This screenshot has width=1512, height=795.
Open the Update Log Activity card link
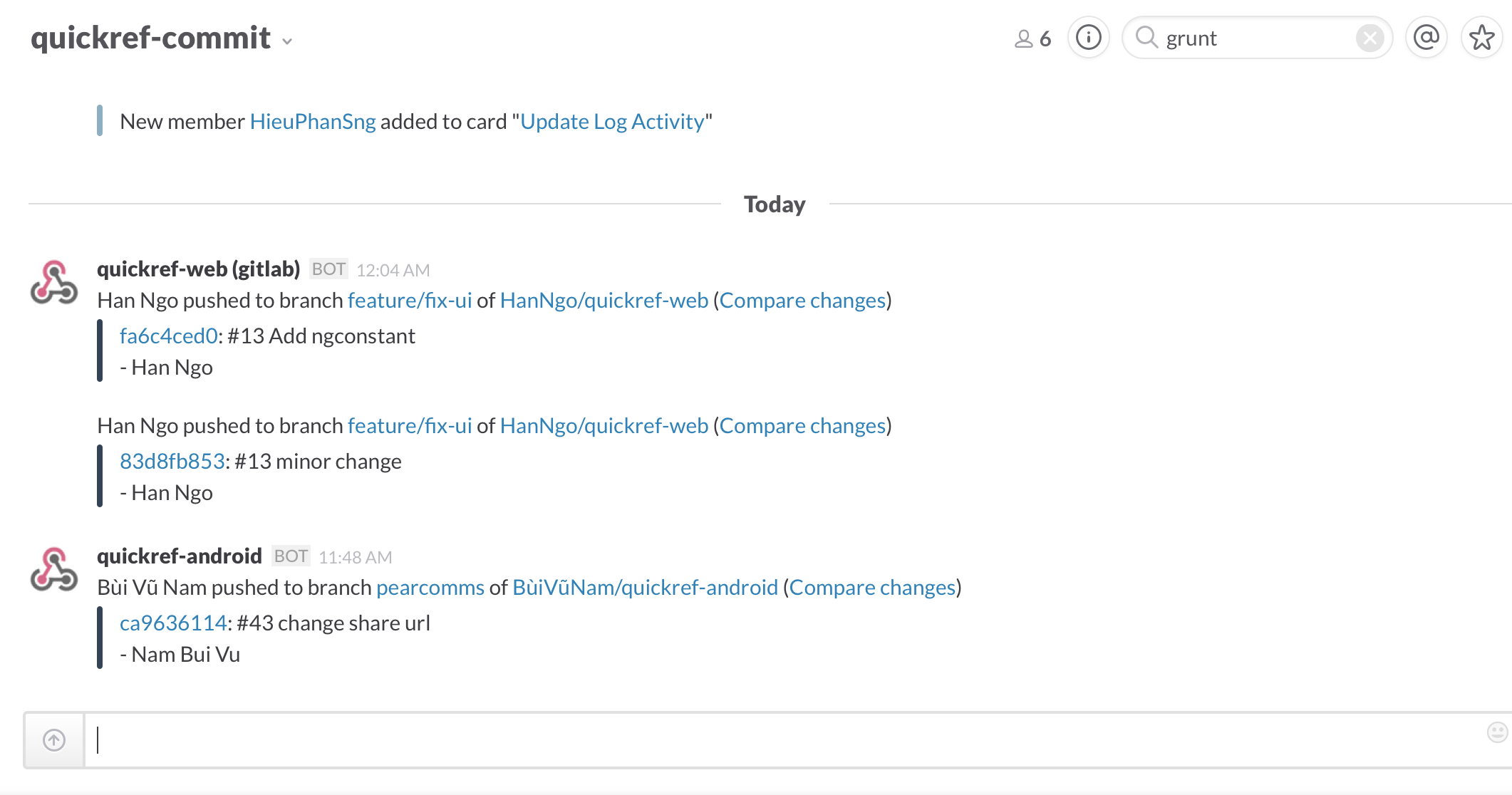(x=612, y=122)
